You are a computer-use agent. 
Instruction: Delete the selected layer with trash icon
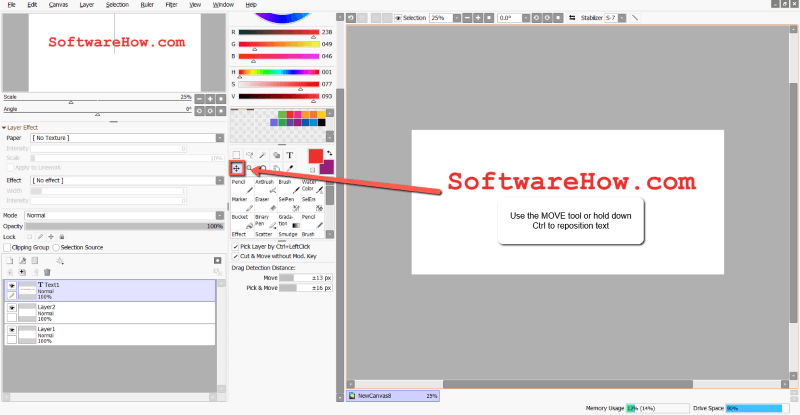click(47, 272)
